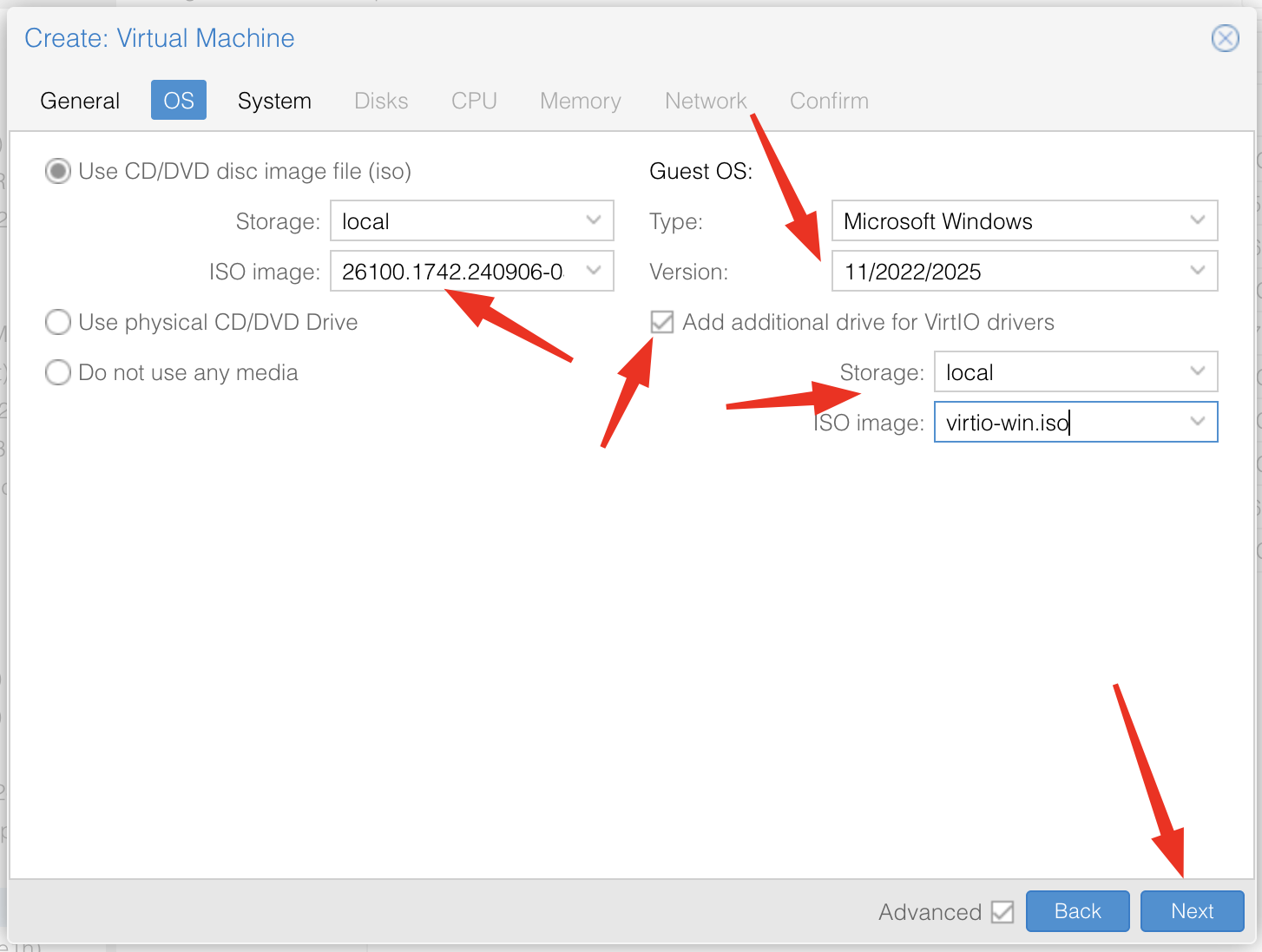Expand the Windows ISO image dropdown
This screenshot has height=952, width=1262.
pyautogui.click(x=594, y=271)
